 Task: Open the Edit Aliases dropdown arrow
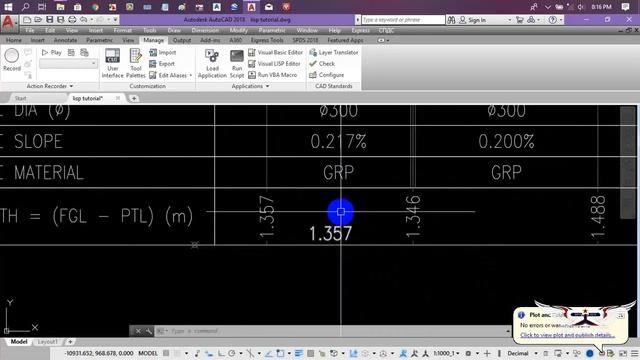pyautogui.click(x=191, y=75)
